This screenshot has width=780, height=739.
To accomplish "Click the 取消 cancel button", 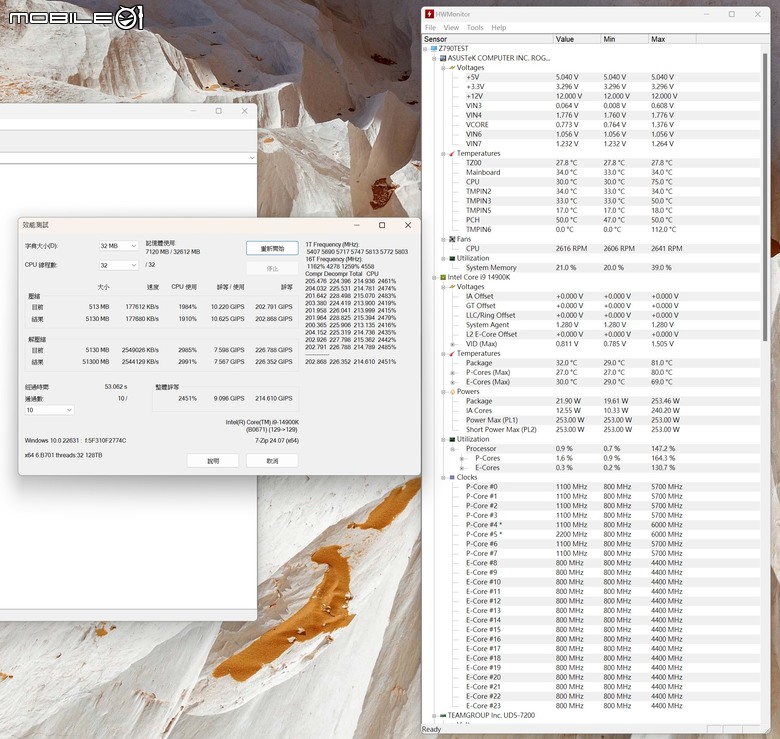I will pos(272,461).
